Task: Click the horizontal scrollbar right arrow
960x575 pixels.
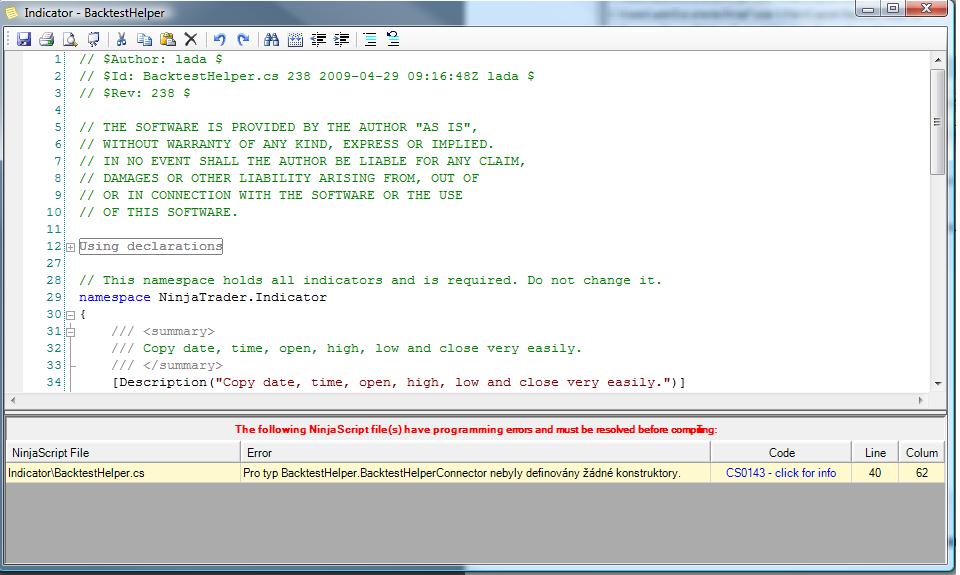Action: 920,400
